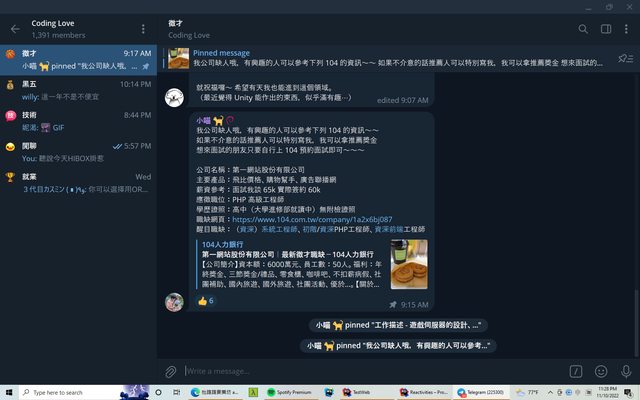Open the forum options three-dot menu

[143, 29]
